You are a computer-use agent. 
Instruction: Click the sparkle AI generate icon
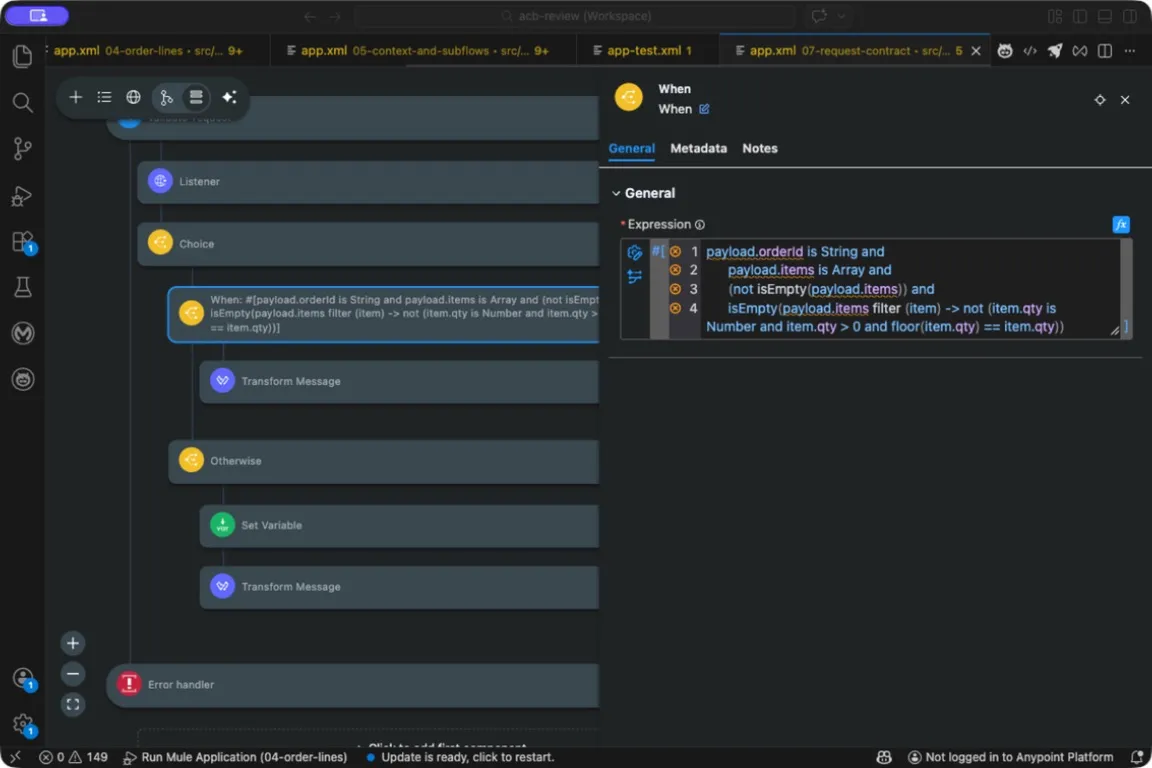tap(229, 97)
